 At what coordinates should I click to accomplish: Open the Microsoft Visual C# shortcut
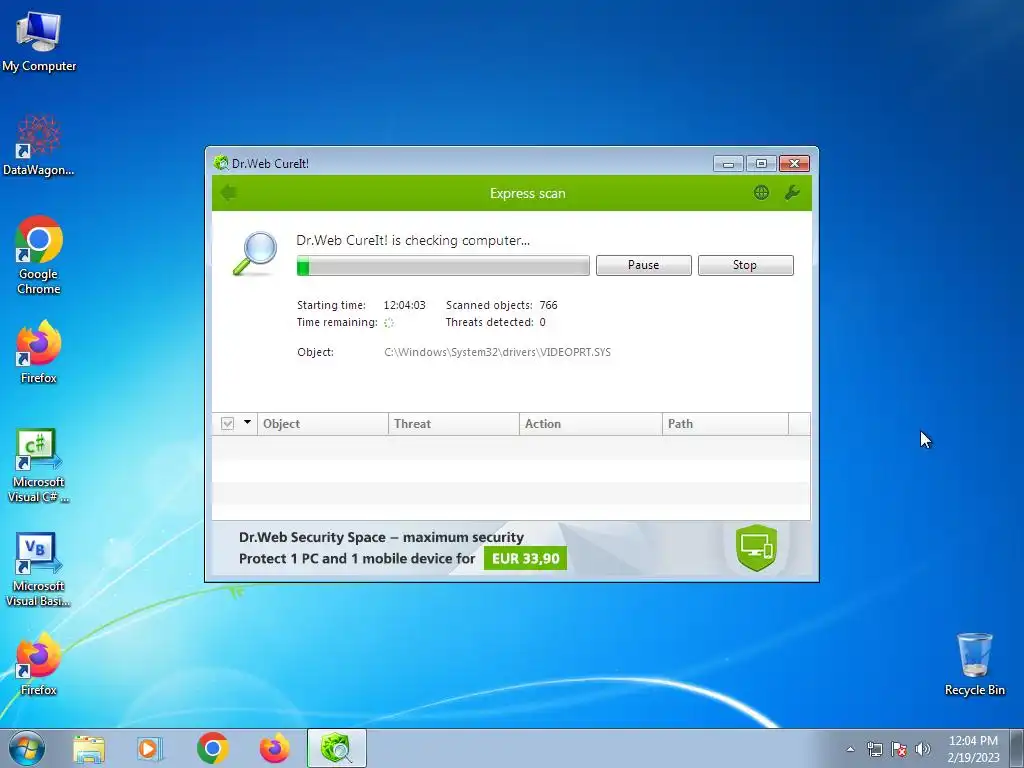tap(39, 466)
